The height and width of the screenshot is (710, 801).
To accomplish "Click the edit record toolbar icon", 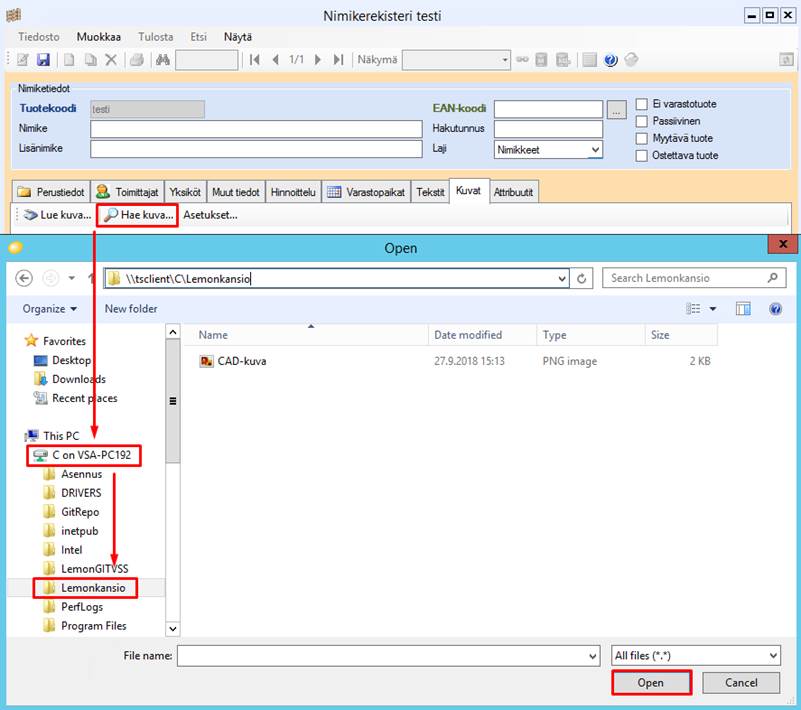I will click(x=22, y=60).
